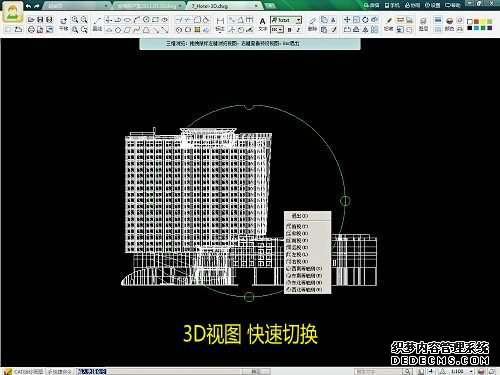Open the 图层 layers tool
This screenshot has height=375, width=500.
click(x=423, y=24)
